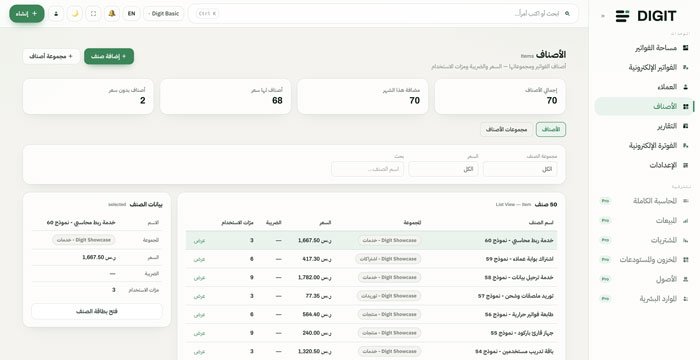The height and width of the screenshot is (360, 700).
Task: Click the items with price card showing 68
Action: click(x=225, y=96)
